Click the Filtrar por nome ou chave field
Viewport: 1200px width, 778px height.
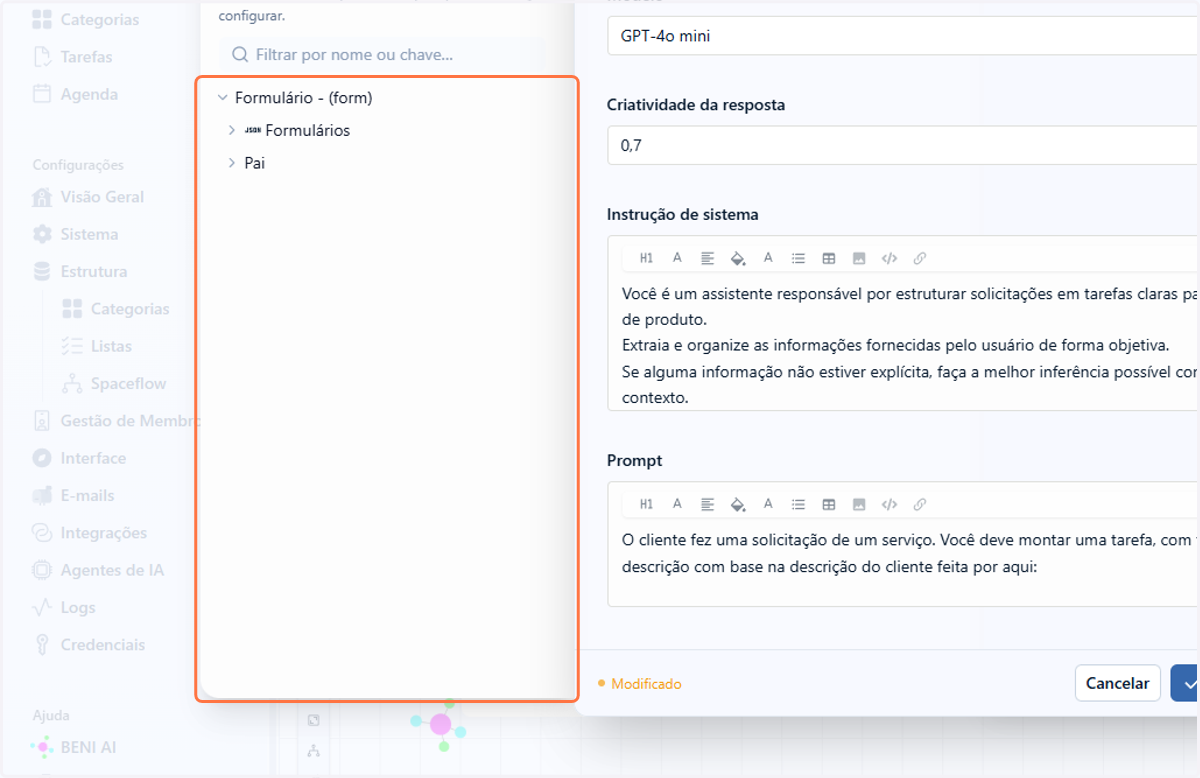(x=383, y=55)
